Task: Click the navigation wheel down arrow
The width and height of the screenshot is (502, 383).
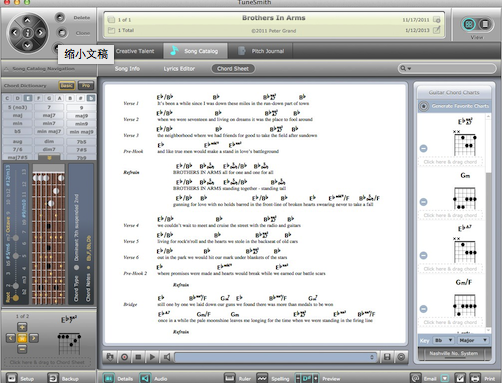Action: tap(27, 45)
